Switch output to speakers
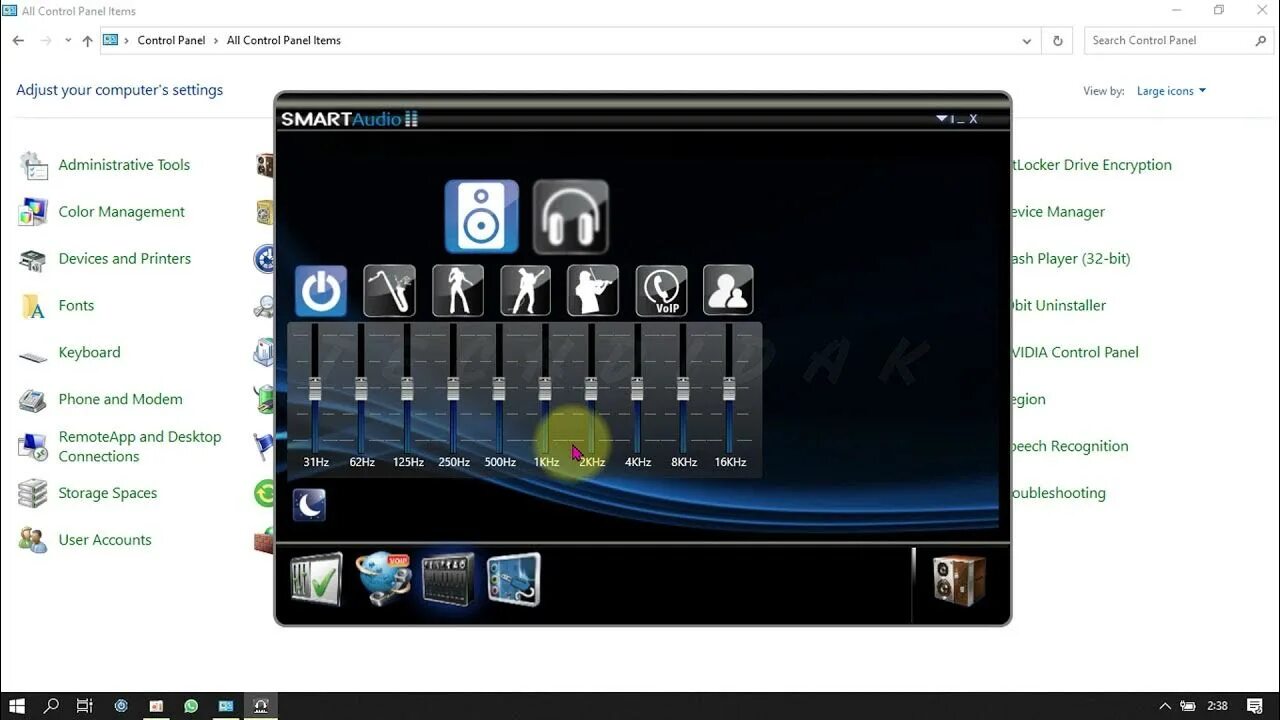The image size is (1280, 720). (481, 215)
